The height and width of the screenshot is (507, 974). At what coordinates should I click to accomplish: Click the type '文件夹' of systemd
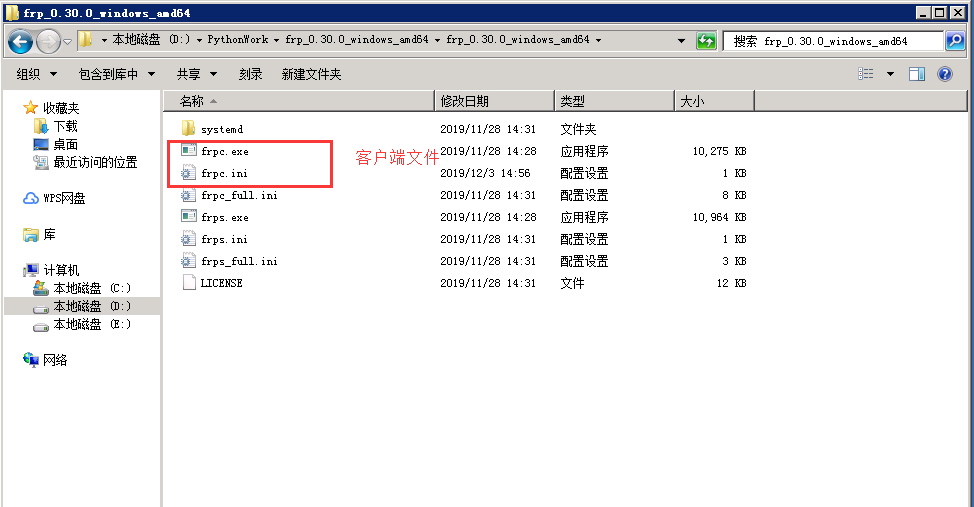[x=578, y=129]
